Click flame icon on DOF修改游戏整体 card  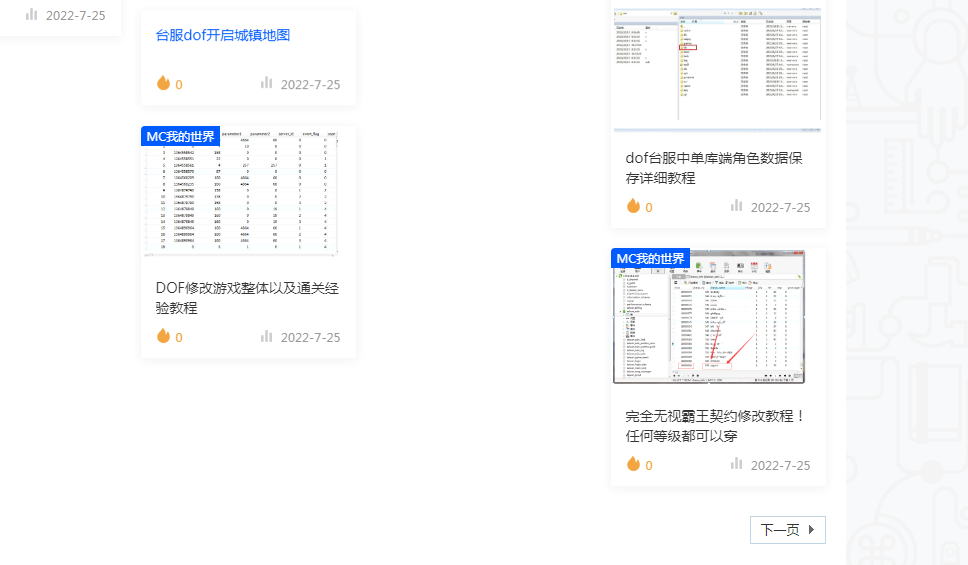tap(163, 336)
